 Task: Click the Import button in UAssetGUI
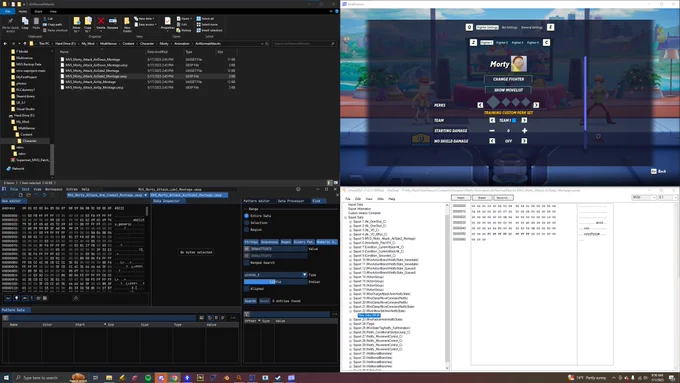coord(461,197)
